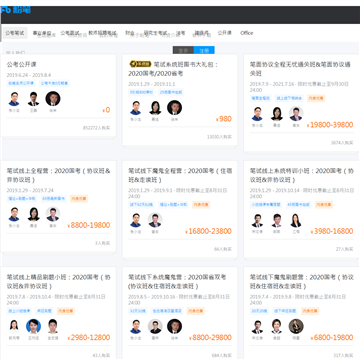
Task: Open the Office tab
Action: [247, 33]
